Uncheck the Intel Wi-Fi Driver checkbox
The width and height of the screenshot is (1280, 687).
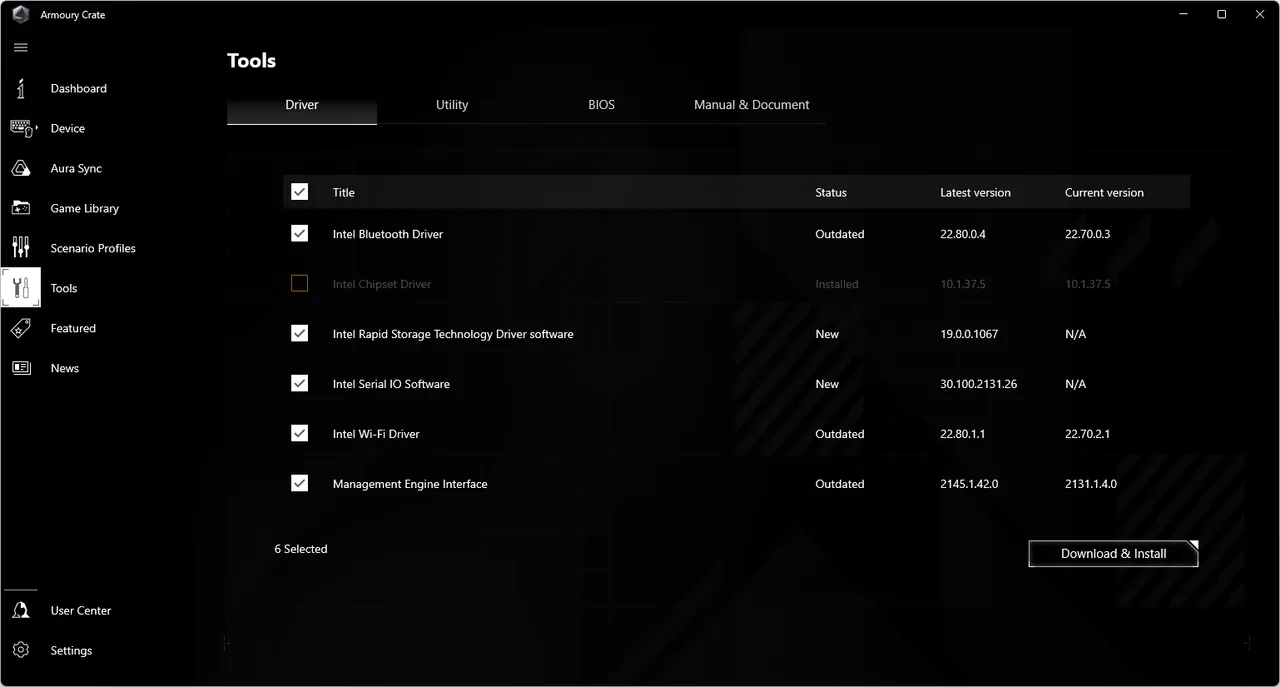tap(299, 433)
